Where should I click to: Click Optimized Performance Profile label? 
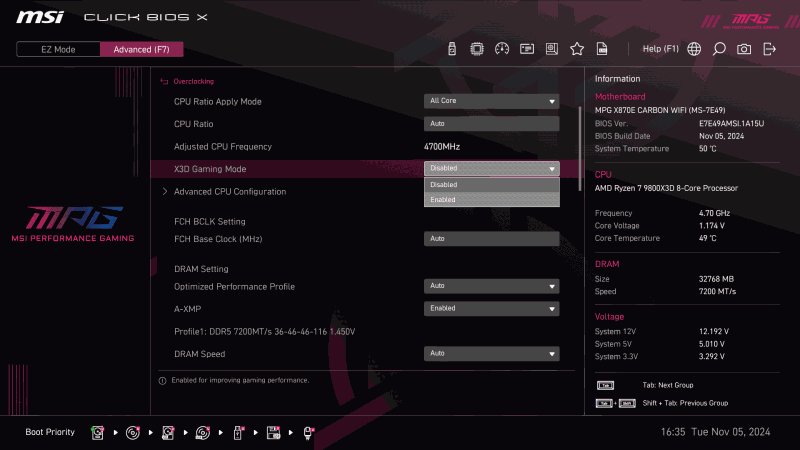point(235,287)
